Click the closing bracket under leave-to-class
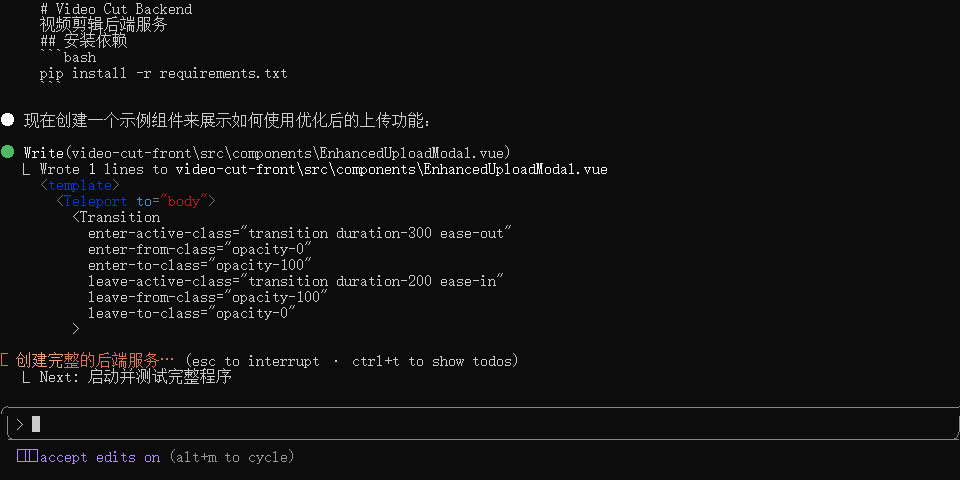The width and height of the screenshot is (960, 480). (x=76, y=329)
